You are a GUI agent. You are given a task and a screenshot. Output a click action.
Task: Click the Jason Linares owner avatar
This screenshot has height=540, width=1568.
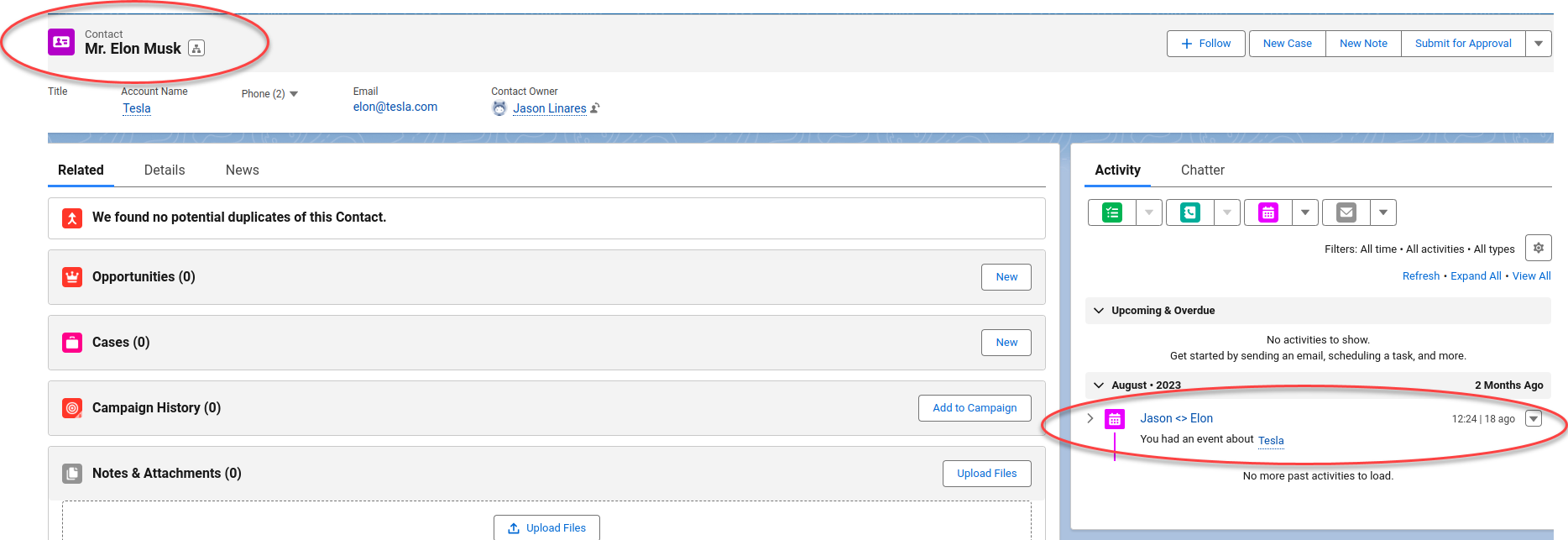pyautogui.click(x=499, y=108)
